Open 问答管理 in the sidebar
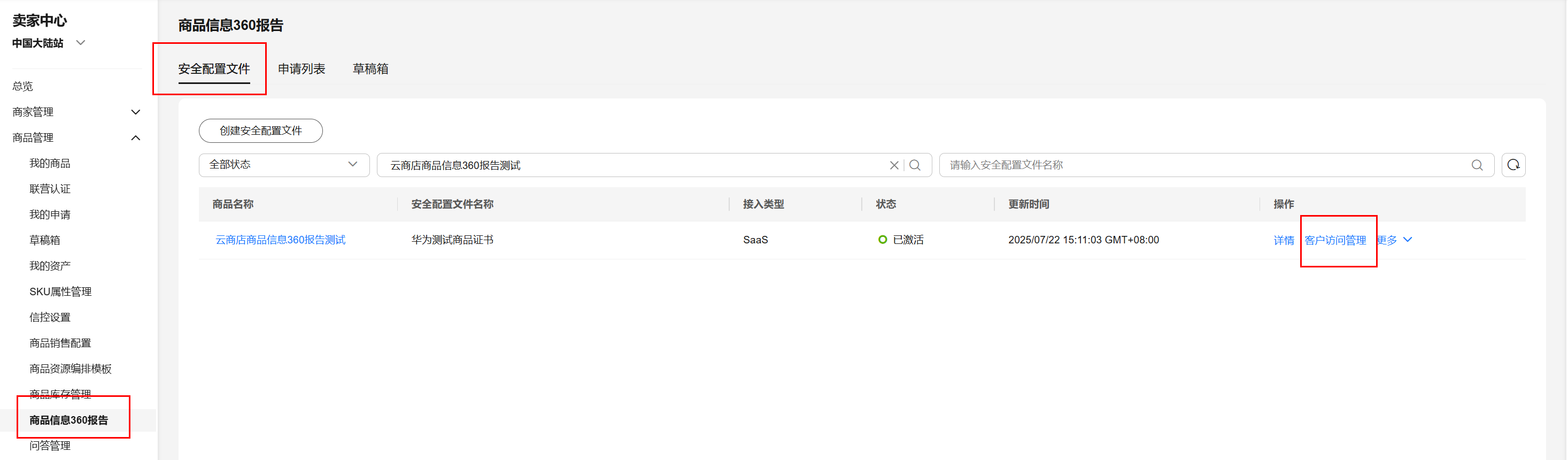 tap(50, 446)
